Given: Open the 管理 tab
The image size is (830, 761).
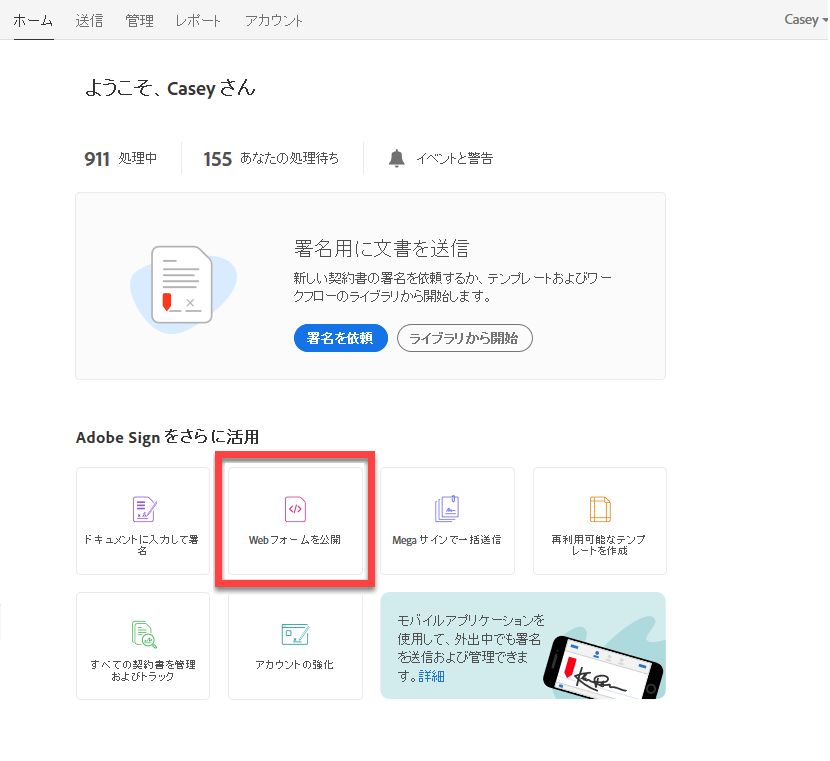Looking at the screenshot, I should (139, 21).
